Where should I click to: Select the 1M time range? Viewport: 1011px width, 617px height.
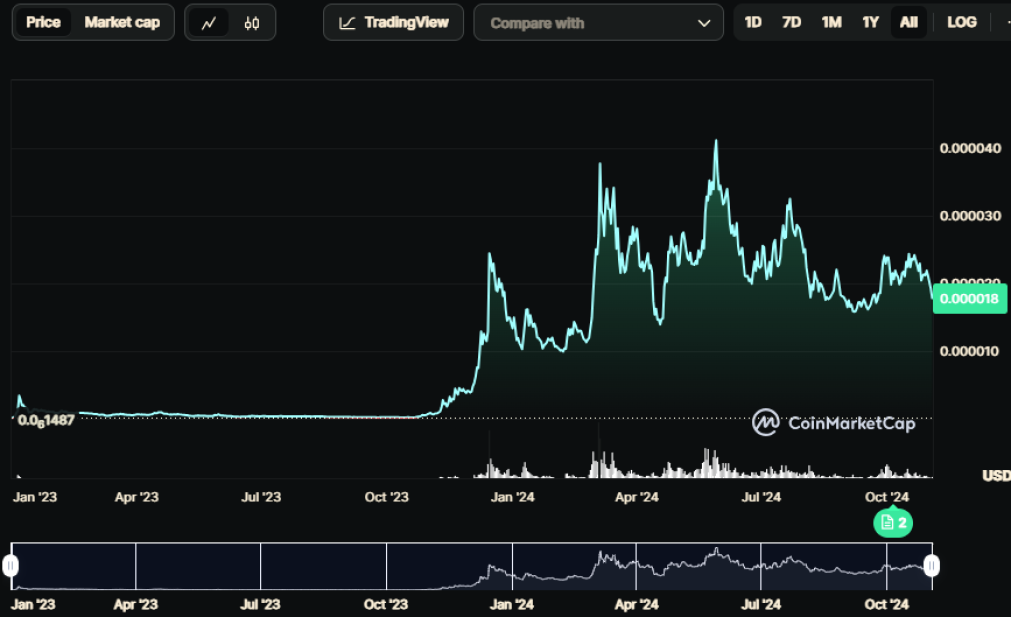click(831, 23)
